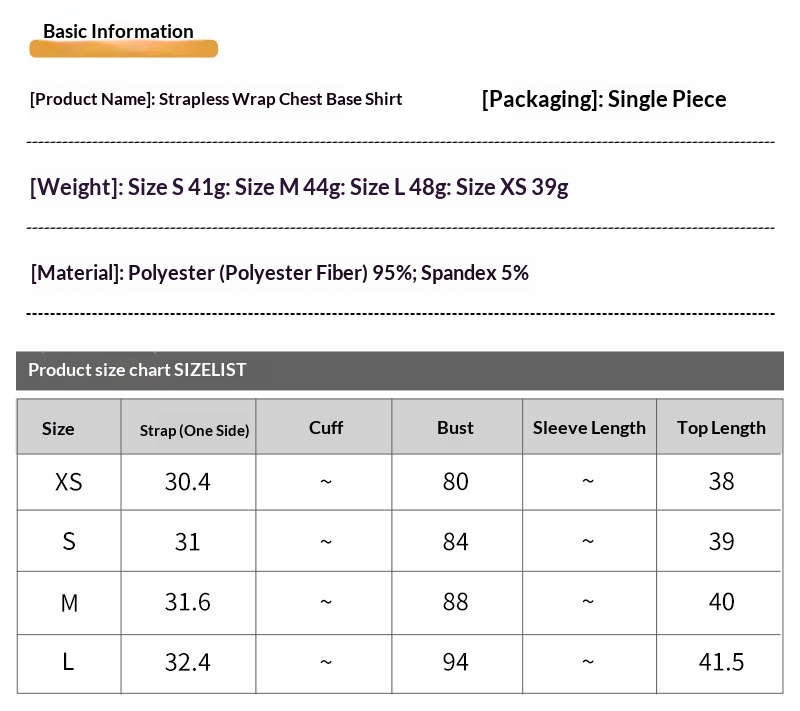Click the L size row label
800x711 pixels.
click(69, 662)
